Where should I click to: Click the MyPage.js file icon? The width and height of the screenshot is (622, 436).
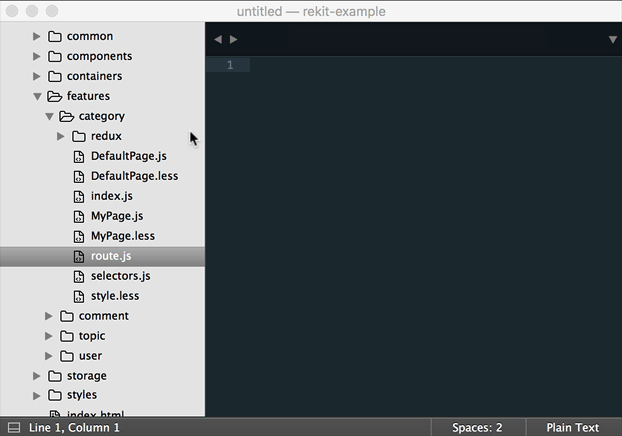click(79, 217)
